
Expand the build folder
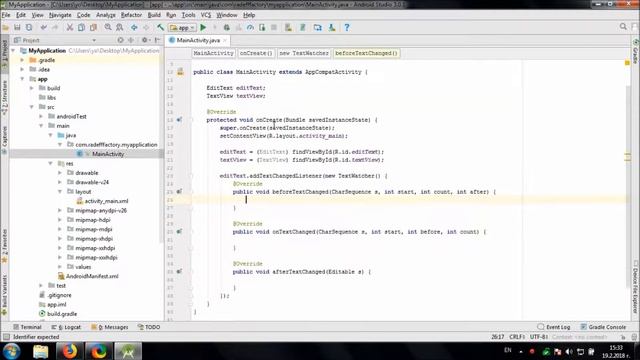pyautogui.click(x=32, y=88)
